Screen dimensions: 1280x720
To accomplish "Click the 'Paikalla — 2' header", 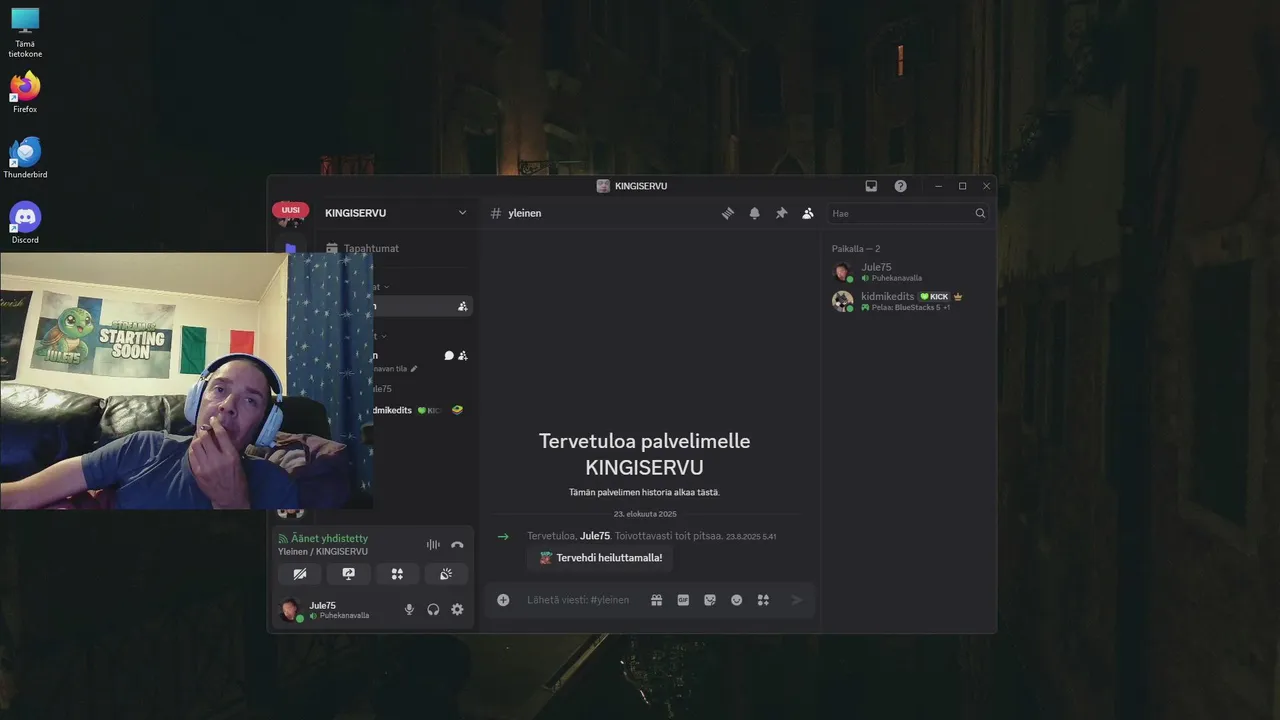I will 856,248.
